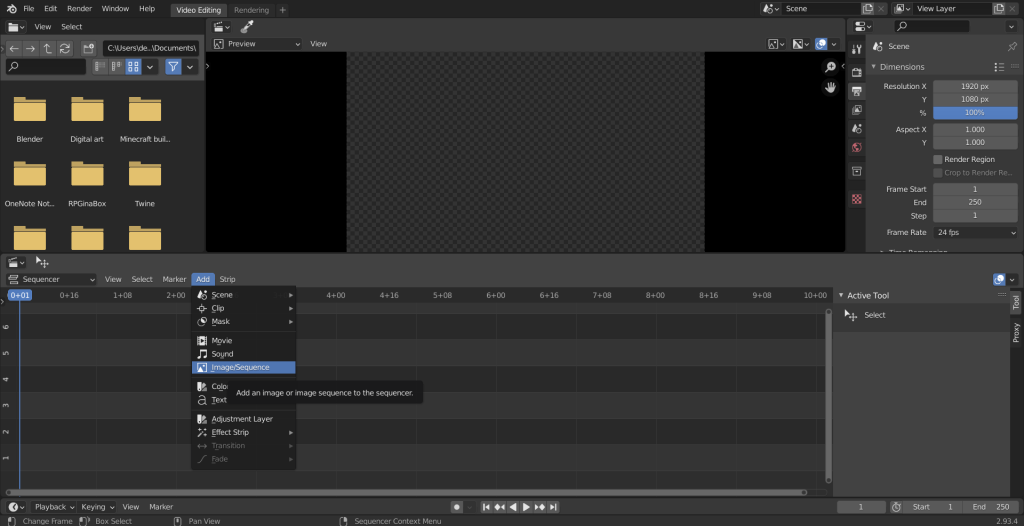Open the Frame Rate dropdown

975,232
